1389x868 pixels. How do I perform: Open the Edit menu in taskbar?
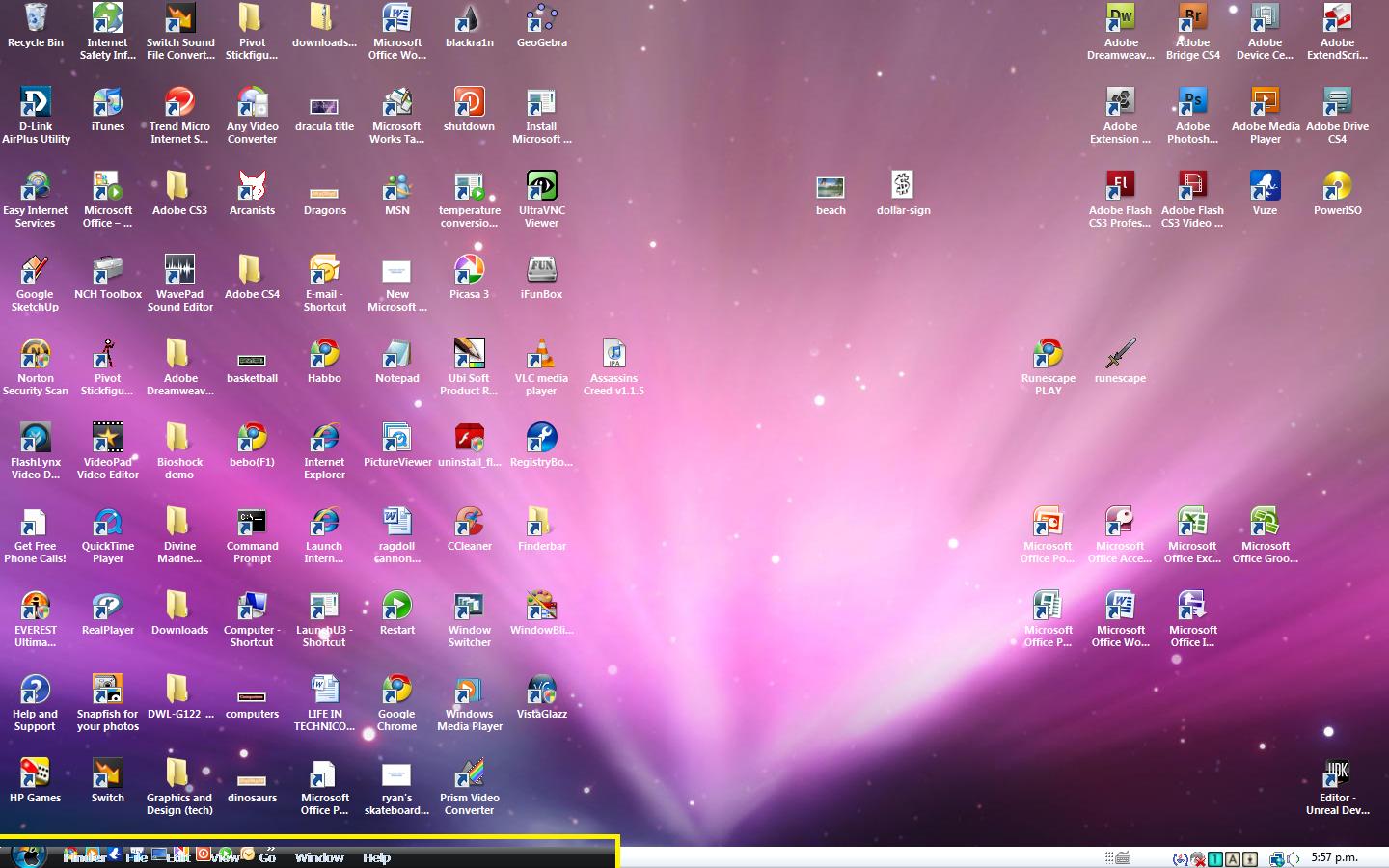pyautogui.click(x=178, y=857)
